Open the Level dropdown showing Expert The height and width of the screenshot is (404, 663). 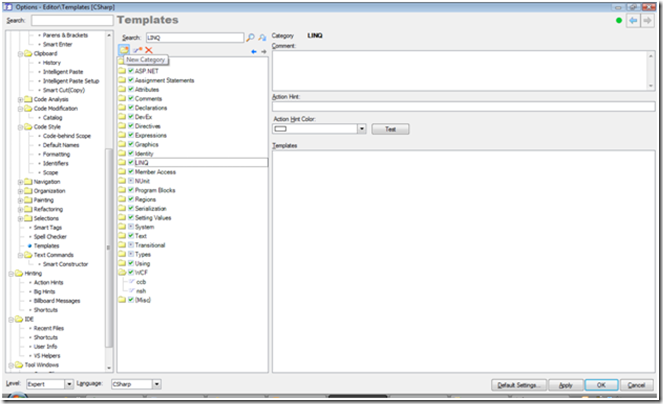(x=68, y=384)
